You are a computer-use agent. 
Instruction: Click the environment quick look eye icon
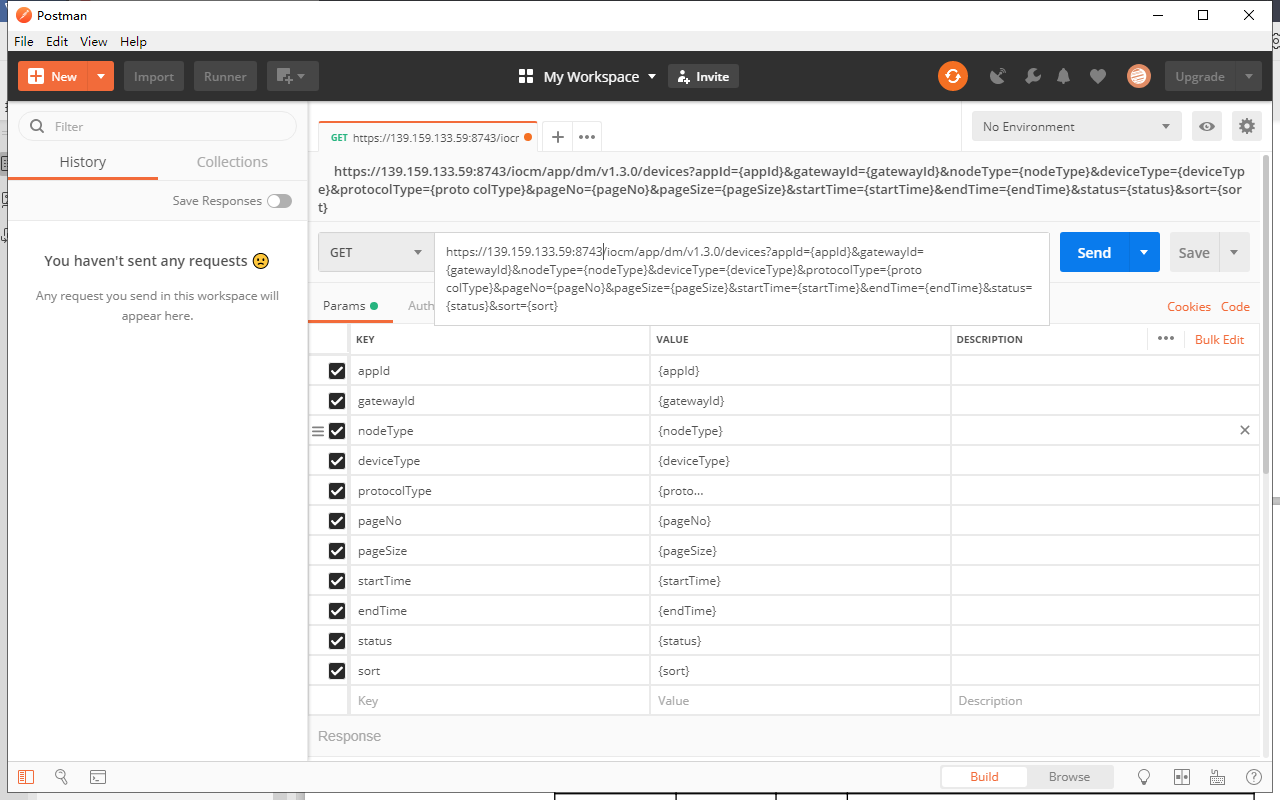pos(1208,126)
